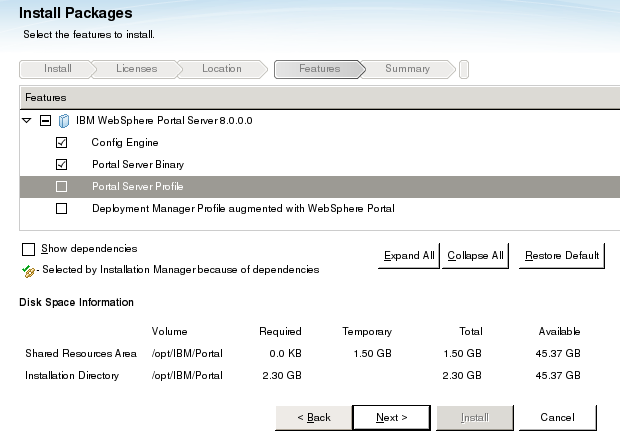The image size is (620, 439).
Task: Proceed with the Next button
Action: (x=391, y=418)
